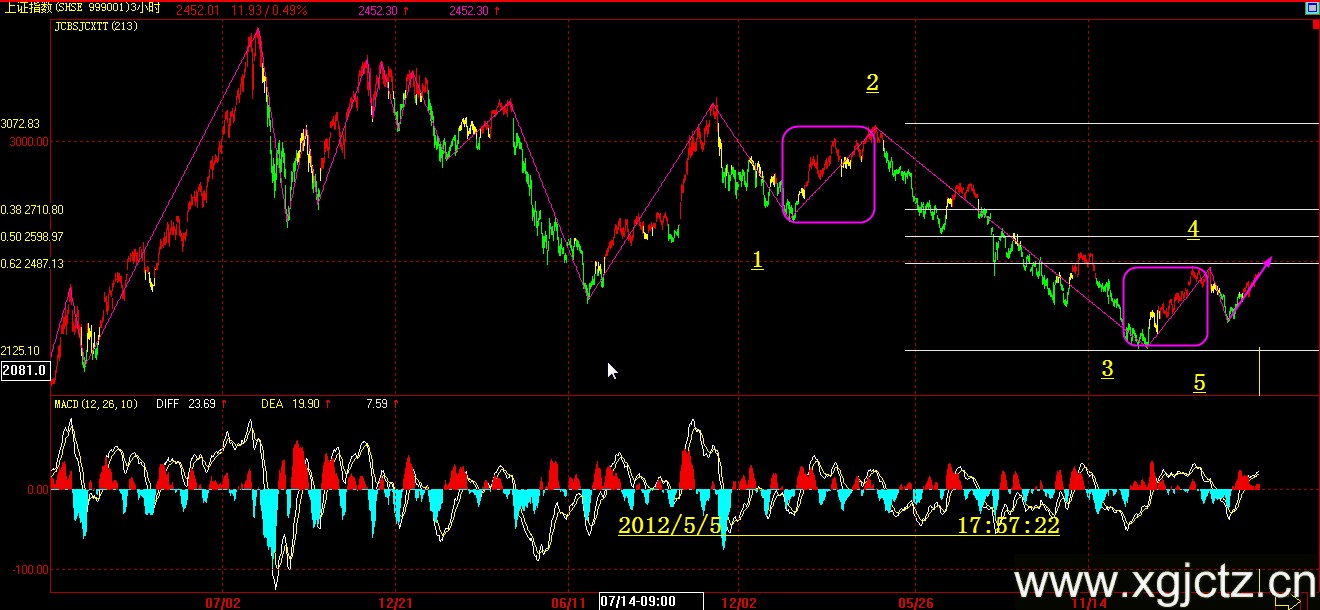Click the 2012/5/5 date annotation
This screenshot has height=610, width=1320.
(x=669, y=525)
